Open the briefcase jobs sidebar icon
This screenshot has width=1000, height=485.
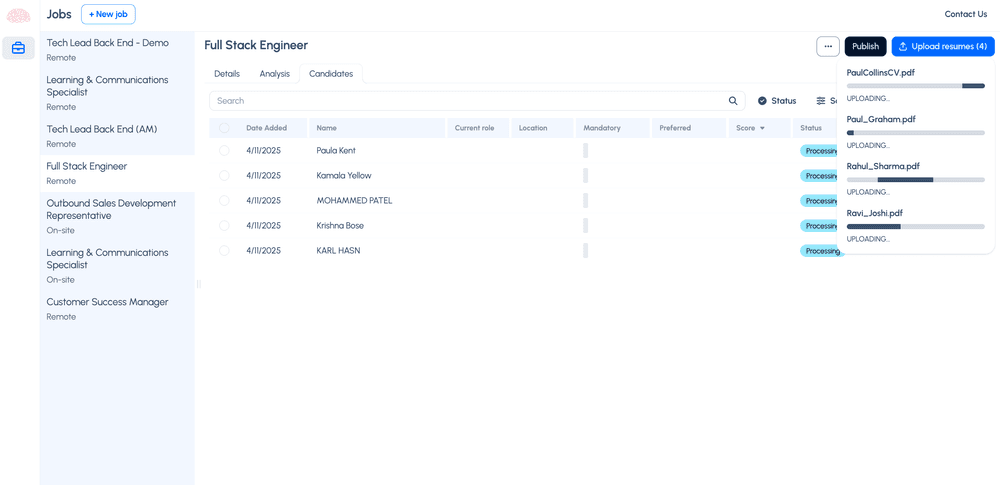point(18,48)
